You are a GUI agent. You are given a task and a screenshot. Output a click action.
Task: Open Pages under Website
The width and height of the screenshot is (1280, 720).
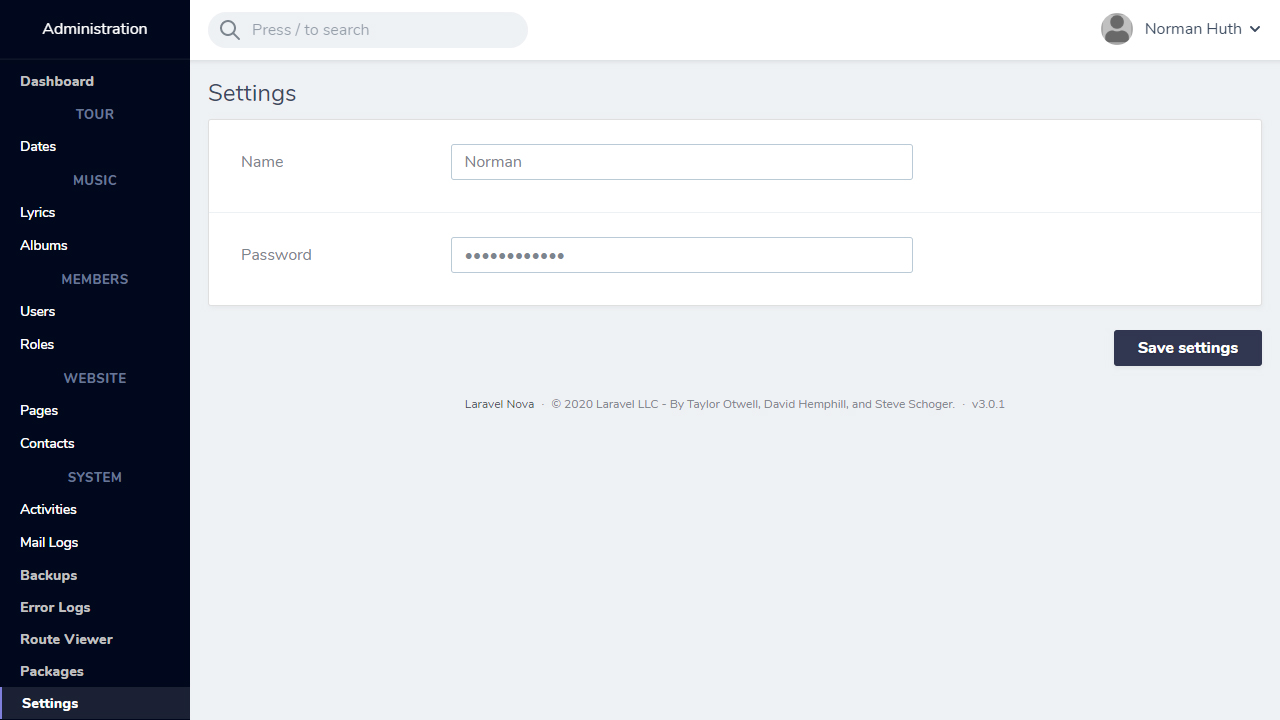(39, 410)
